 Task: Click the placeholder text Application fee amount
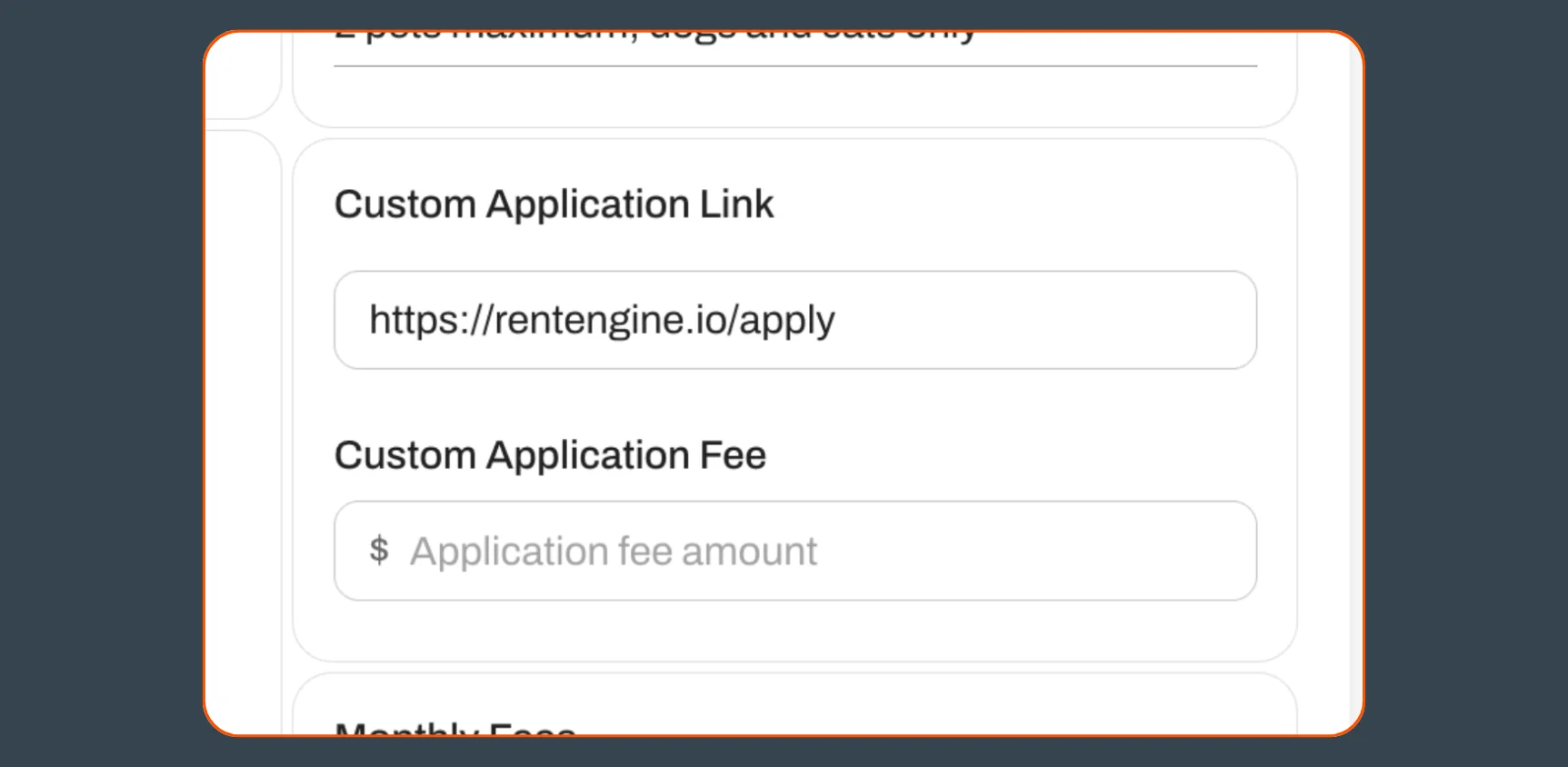[613, 550]
